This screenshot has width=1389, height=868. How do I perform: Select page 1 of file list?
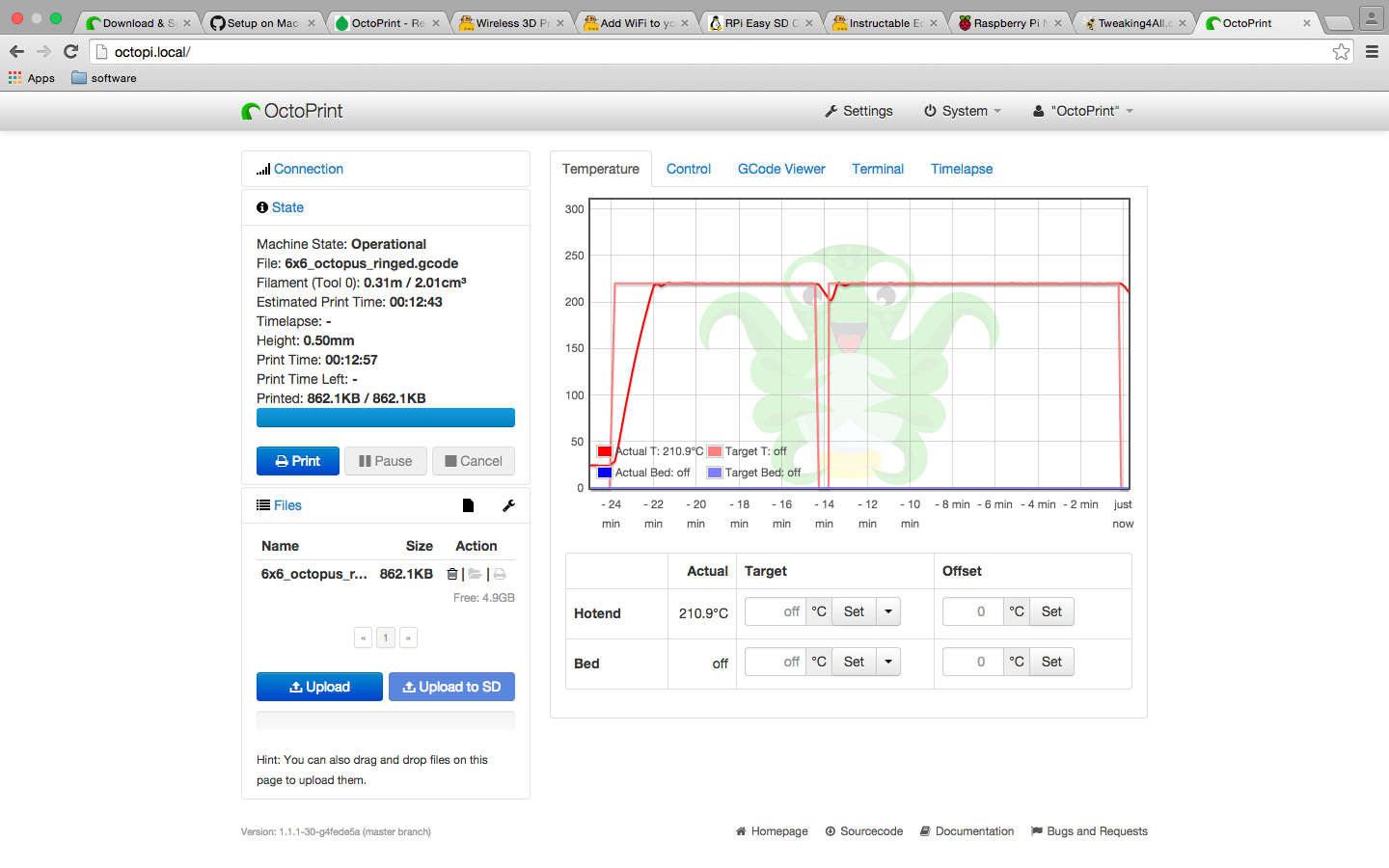point(386,637)
